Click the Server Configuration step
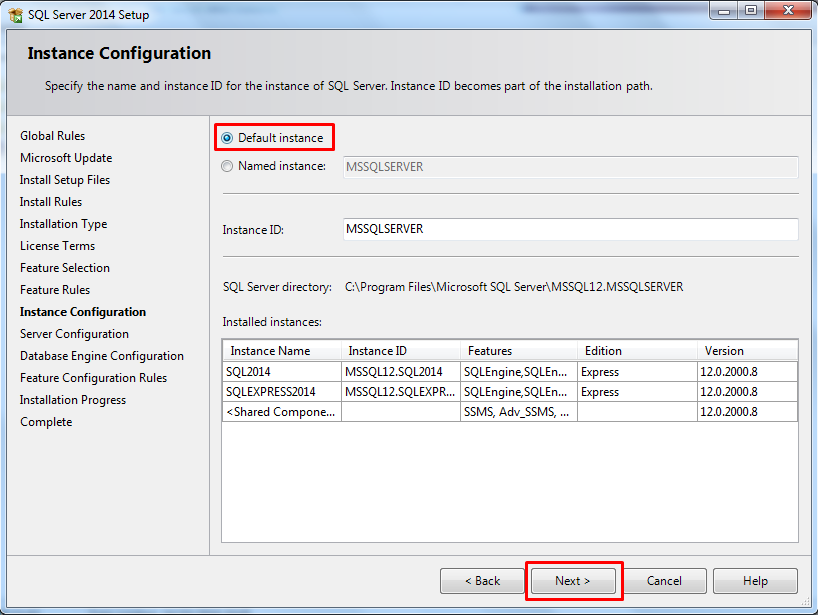Screen dimensions: 818x615 pos(74,334)
